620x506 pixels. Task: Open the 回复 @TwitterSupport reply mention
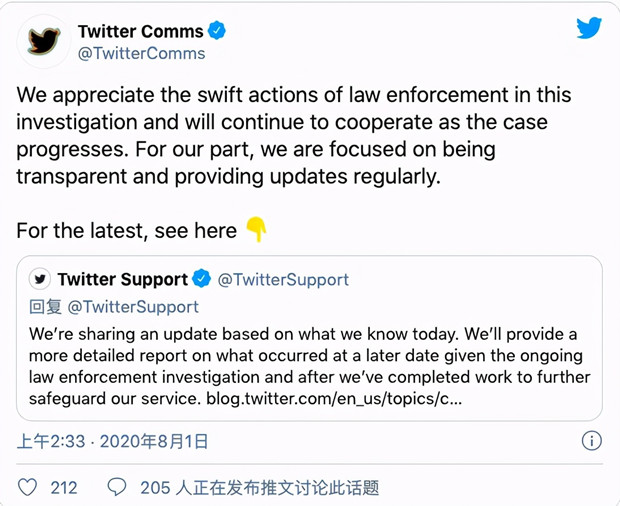(114, 307)
